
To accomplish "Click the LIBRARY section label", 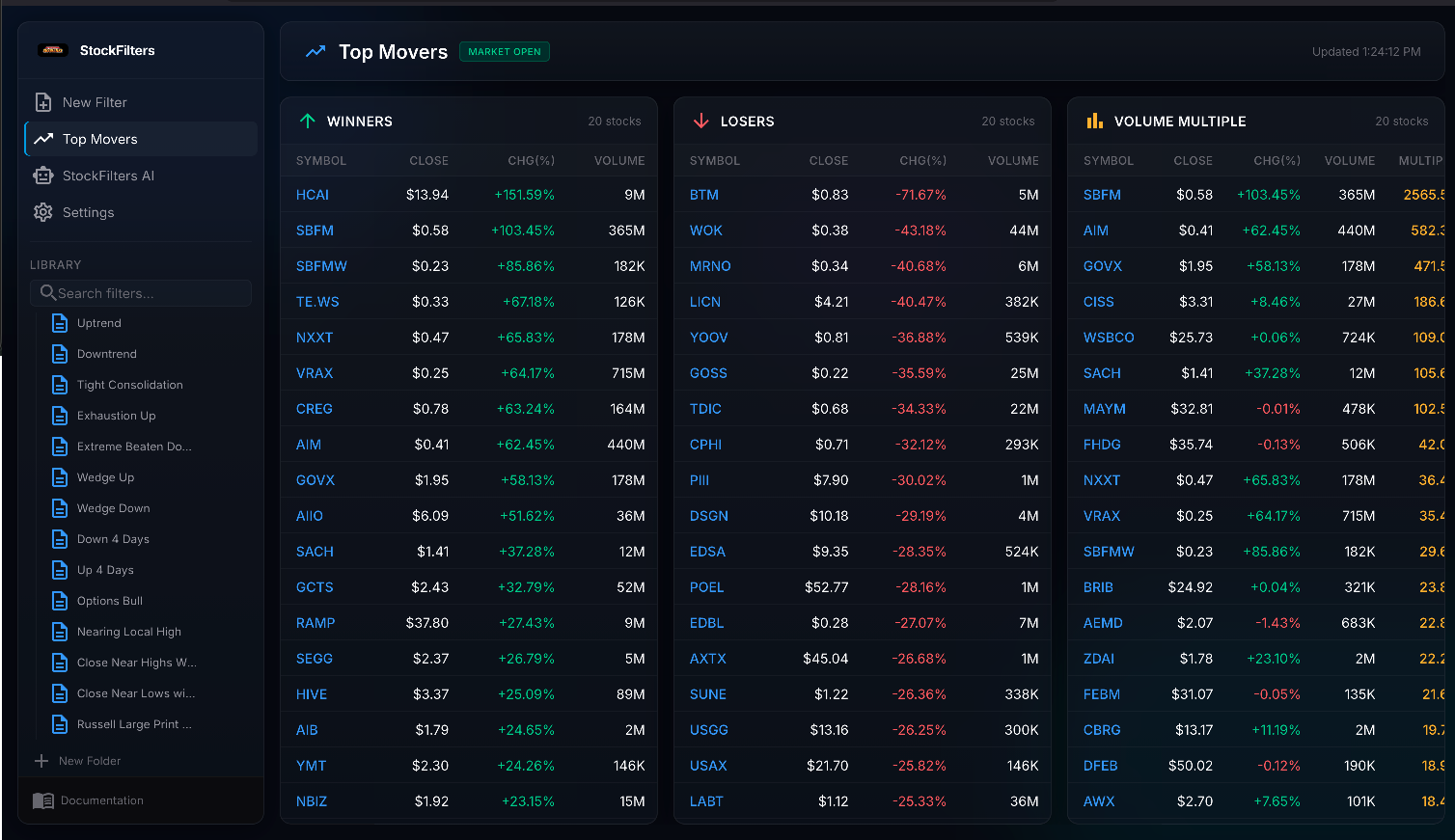I will tap(56, 265).
